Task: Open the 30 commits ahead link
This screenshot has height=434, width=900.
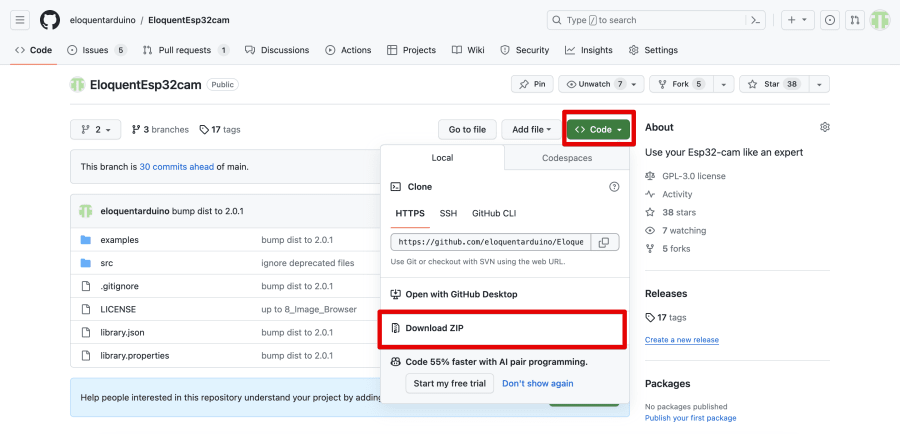Action: click(x=177, y=167)
